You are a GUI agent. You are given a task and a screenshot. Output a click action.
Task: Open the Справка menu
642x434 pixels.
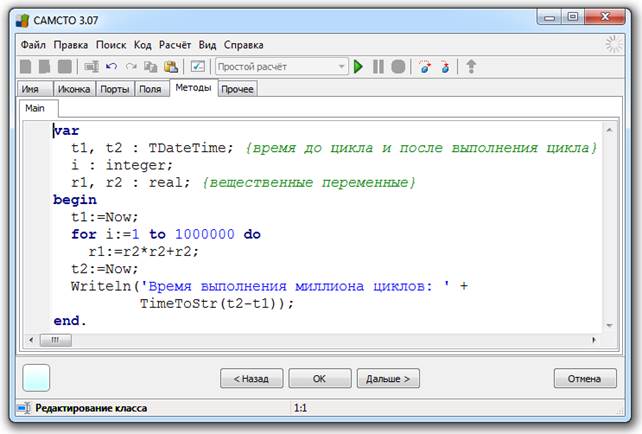(x=244, y=45)
